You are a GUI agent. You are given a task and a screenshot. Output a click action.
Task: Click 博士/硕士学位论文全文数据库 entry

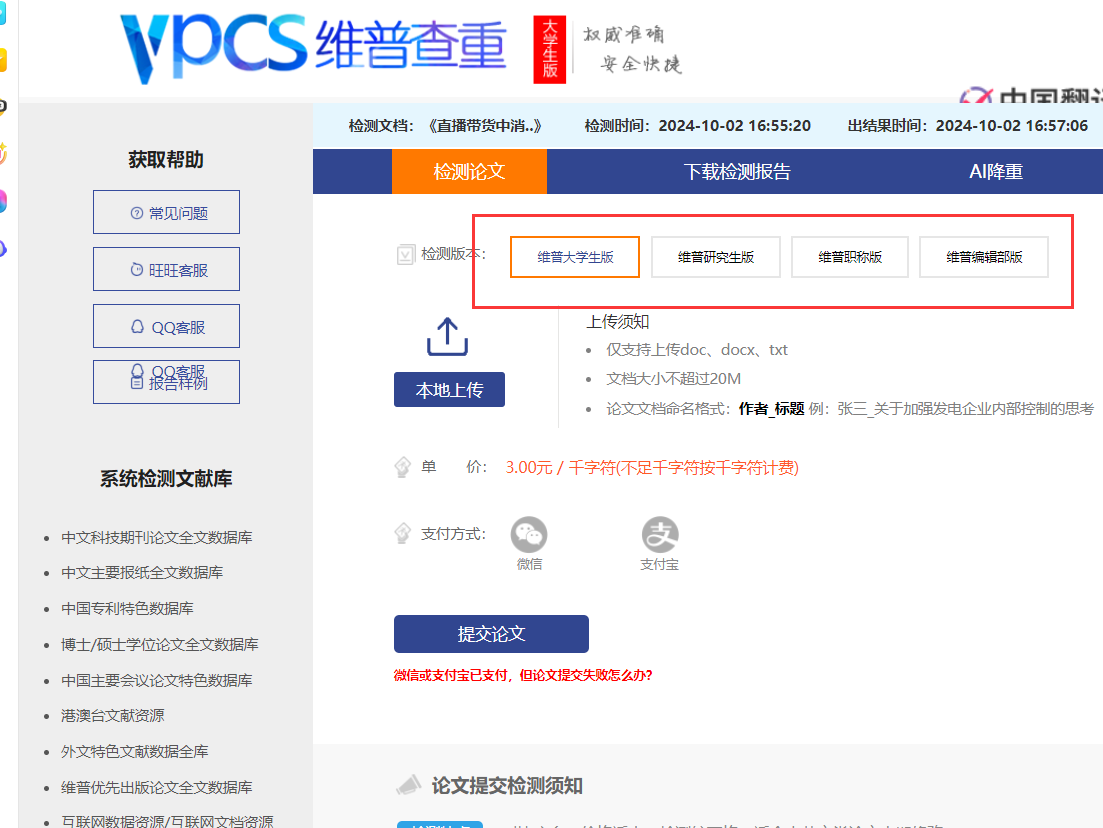[x=160, y=644]
